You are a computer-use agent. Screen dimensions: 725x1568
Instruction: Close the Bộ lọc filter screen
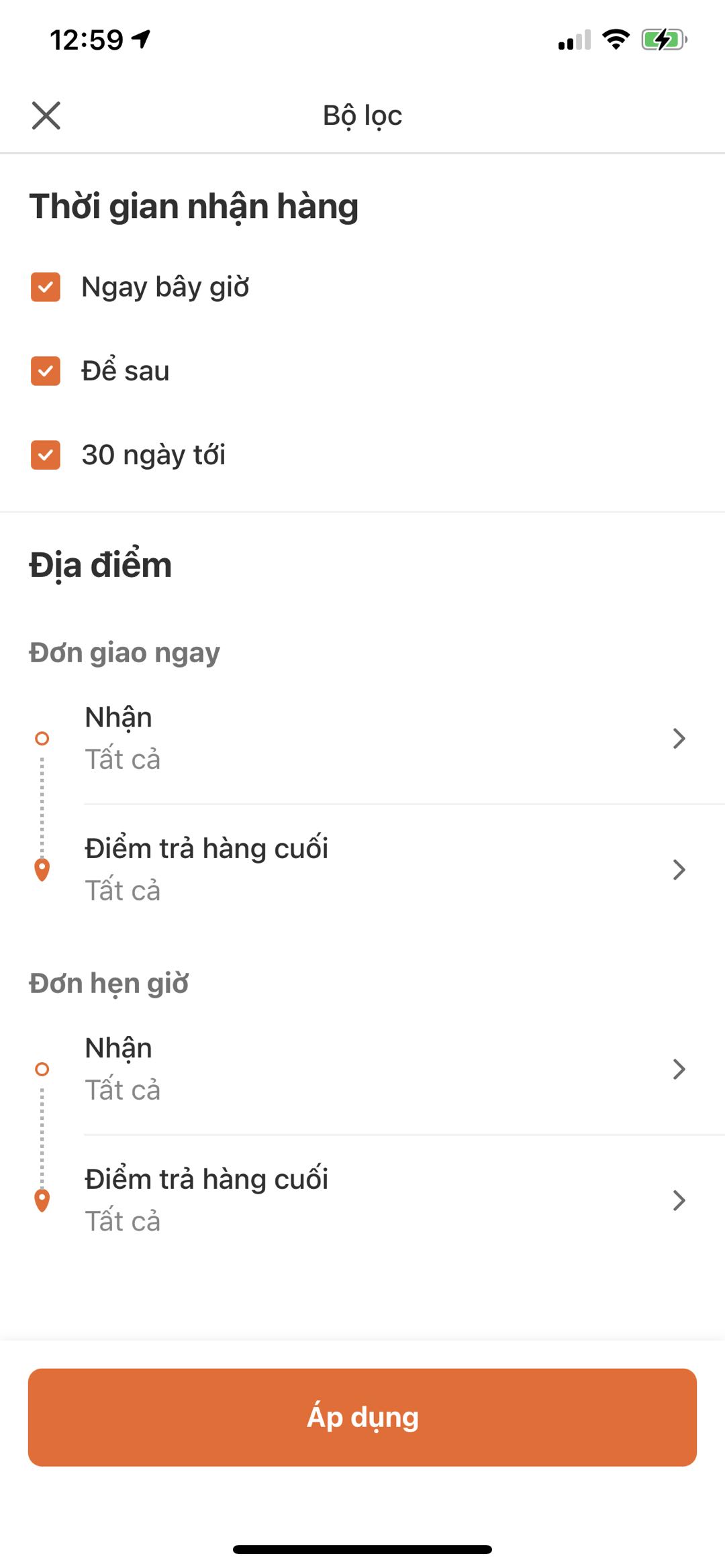coord(46,115)
